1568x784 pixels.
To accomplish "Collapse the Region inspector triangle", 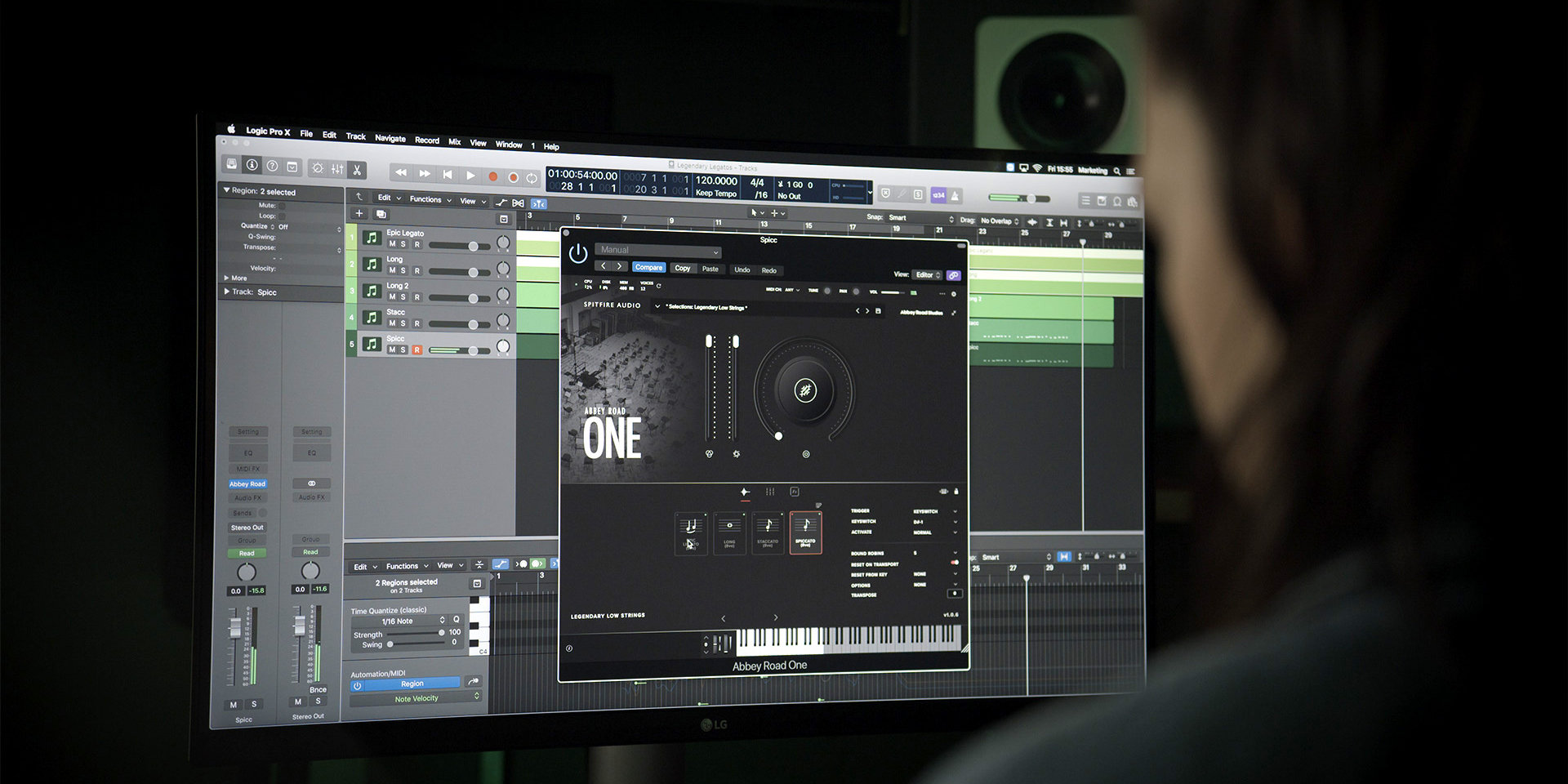I will pos(226,189).
